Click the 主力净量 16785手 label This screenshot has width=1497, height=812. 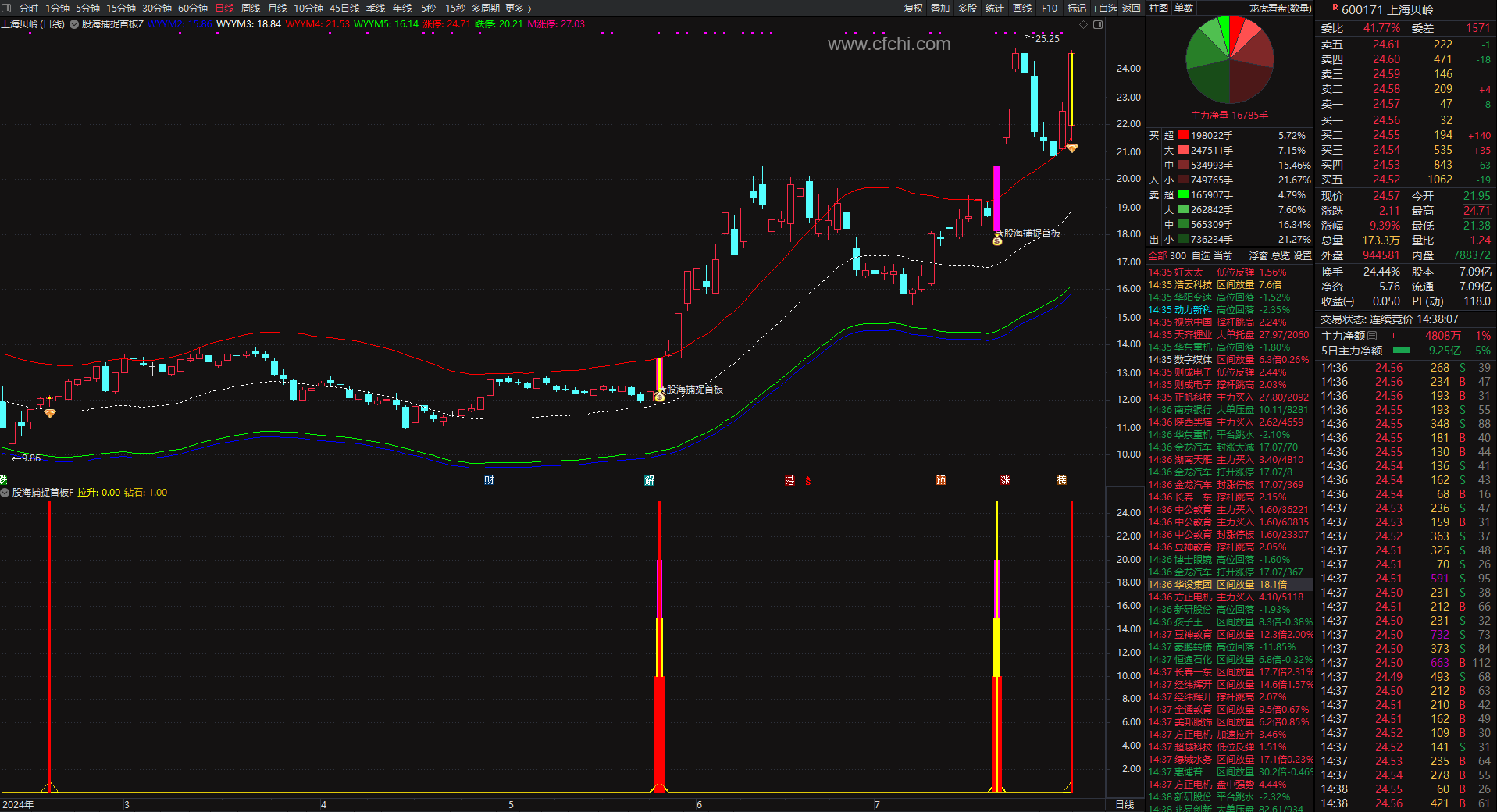point(1229,116)
